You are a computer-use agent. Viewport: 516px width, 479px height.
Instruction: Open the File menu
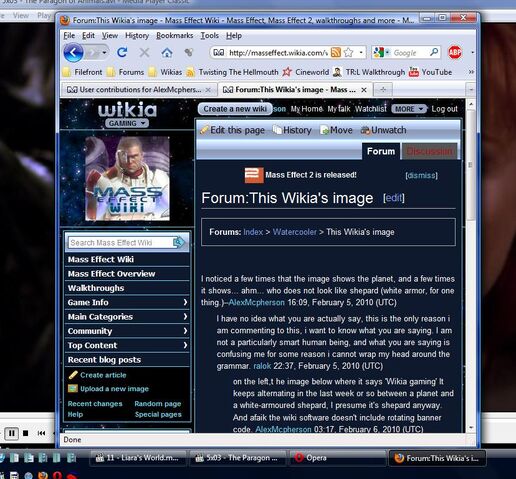[69, 36]
